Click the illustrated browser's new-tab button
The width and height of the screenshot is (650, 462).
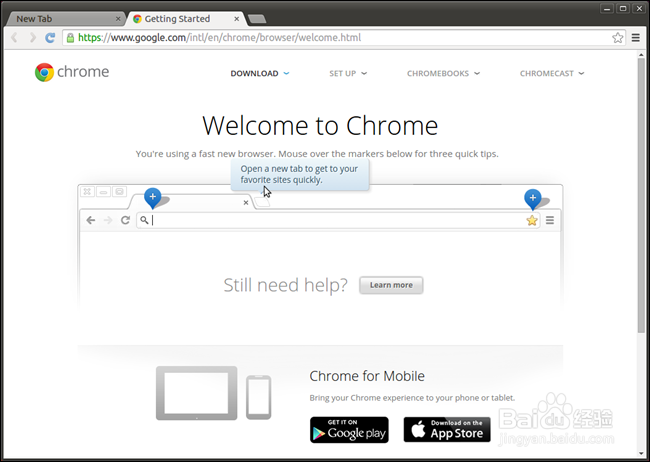coord(262,202)
